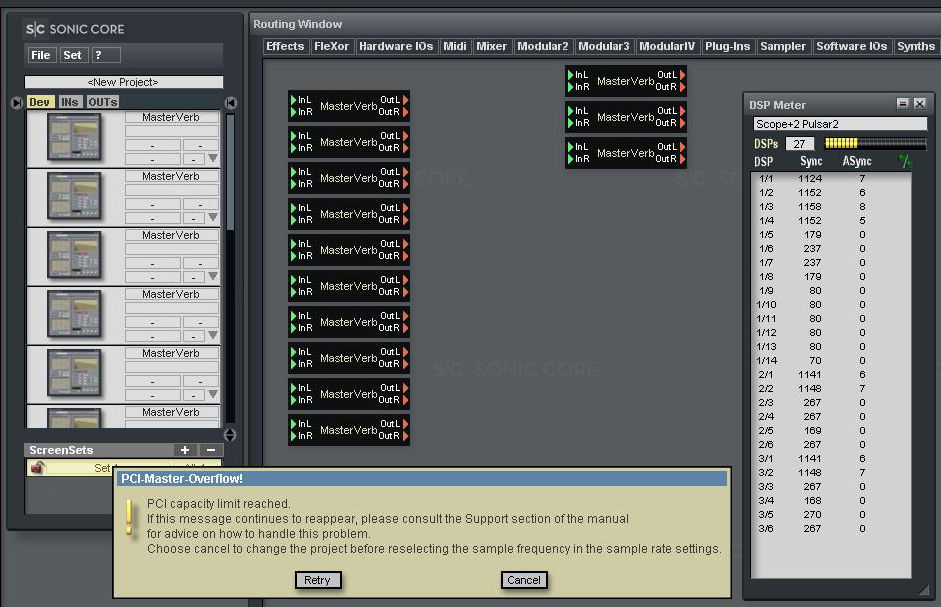Open first MasterVerb device thumbnail
The width and height of the screenshot is (941, 607).
[x=74, y=137]
